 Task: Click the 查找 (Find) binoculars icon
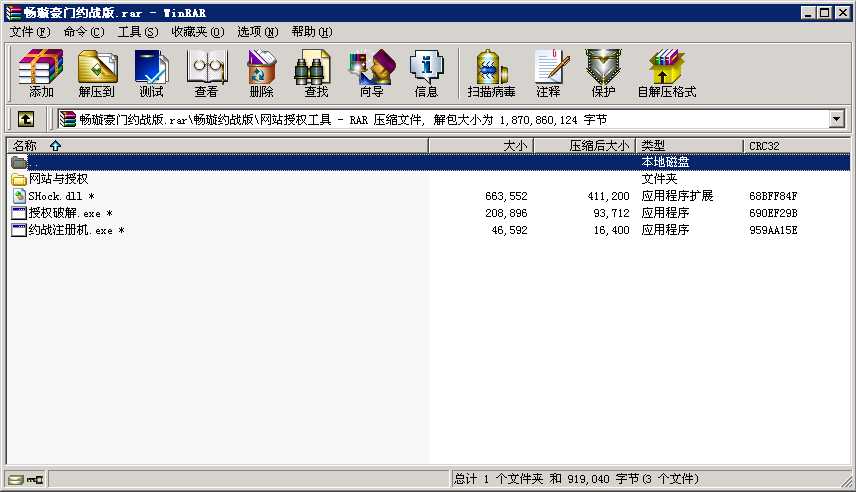(312, 68)
